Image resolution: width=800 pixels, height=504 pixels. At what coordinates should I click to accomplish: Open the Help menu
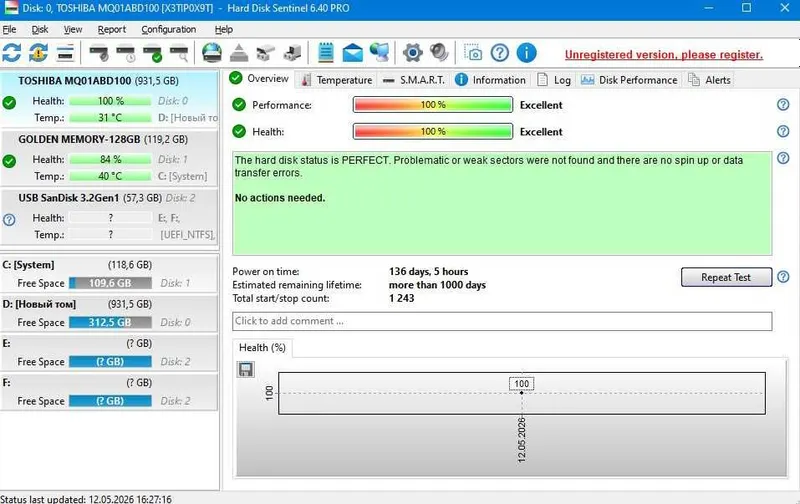[x=223, y=29]
